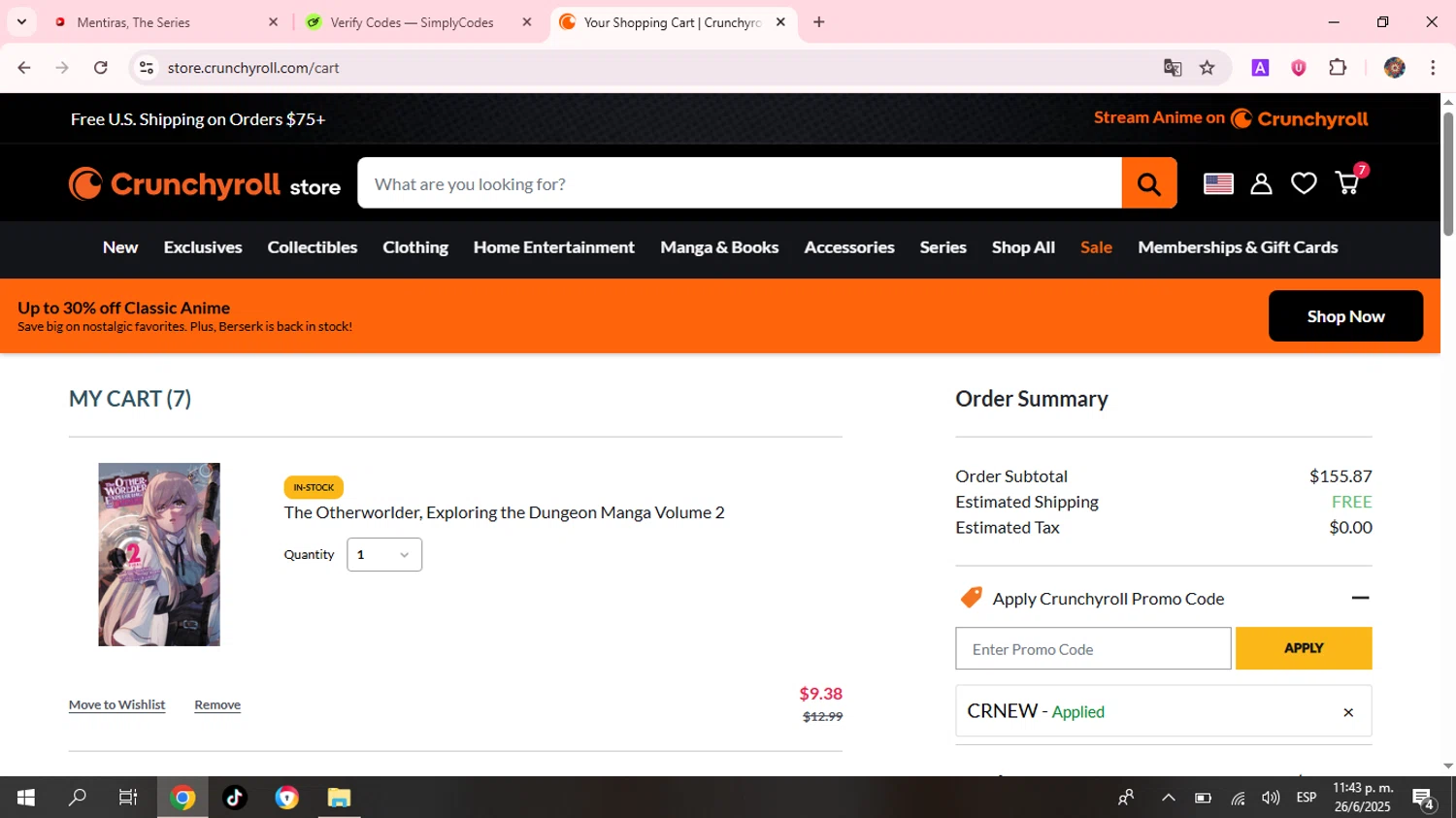Open the wishlist heart icon
Image resolution: width=1456 pixels, height=818 pixels.
point(1304,183)
